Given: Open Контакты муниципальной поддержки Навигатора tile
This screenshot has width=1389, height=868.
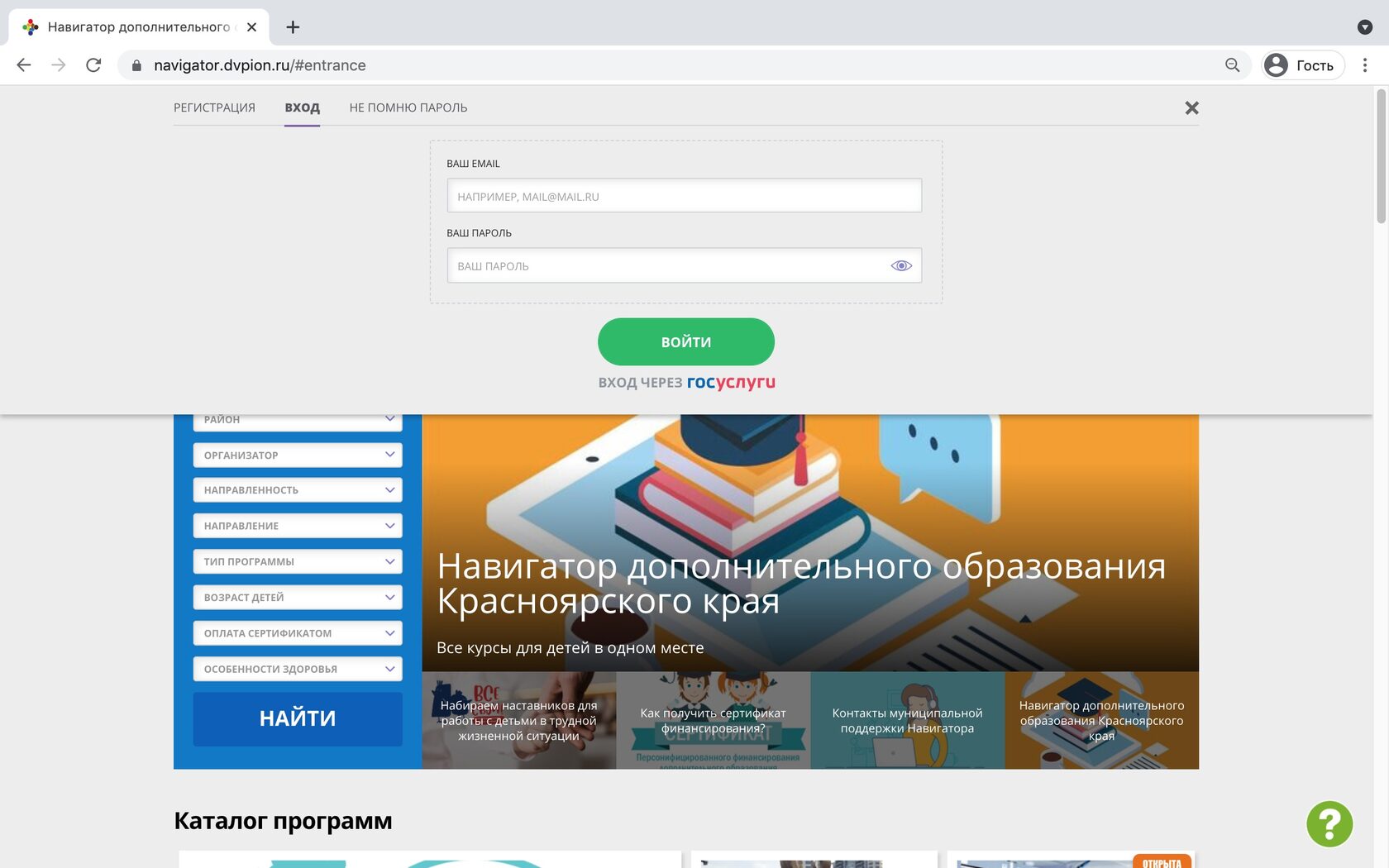Looking at the screenshot, I should click(x=908, y=720).
